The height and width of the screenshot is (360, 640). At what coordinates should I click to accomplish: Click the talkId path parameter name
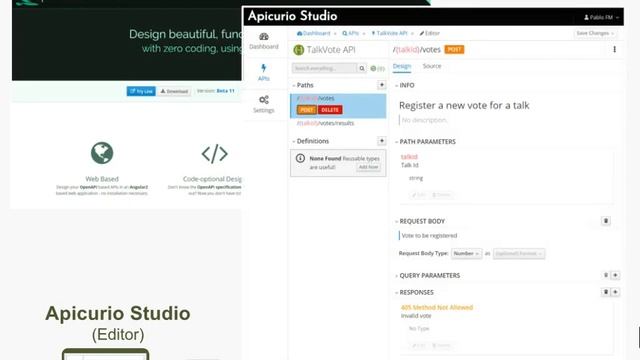pos(409,157)
